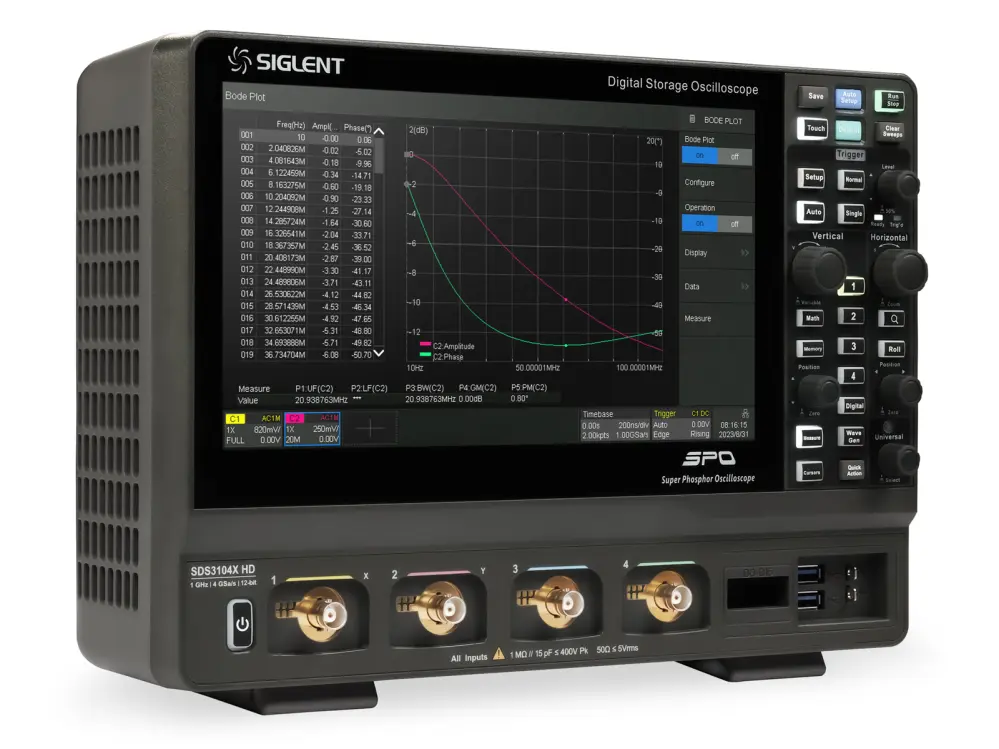Image resolution: width=999 pixels, height=749 pixels.
Task: Select table row 010 with 18.367357M
Action: [x=306, y=246]
